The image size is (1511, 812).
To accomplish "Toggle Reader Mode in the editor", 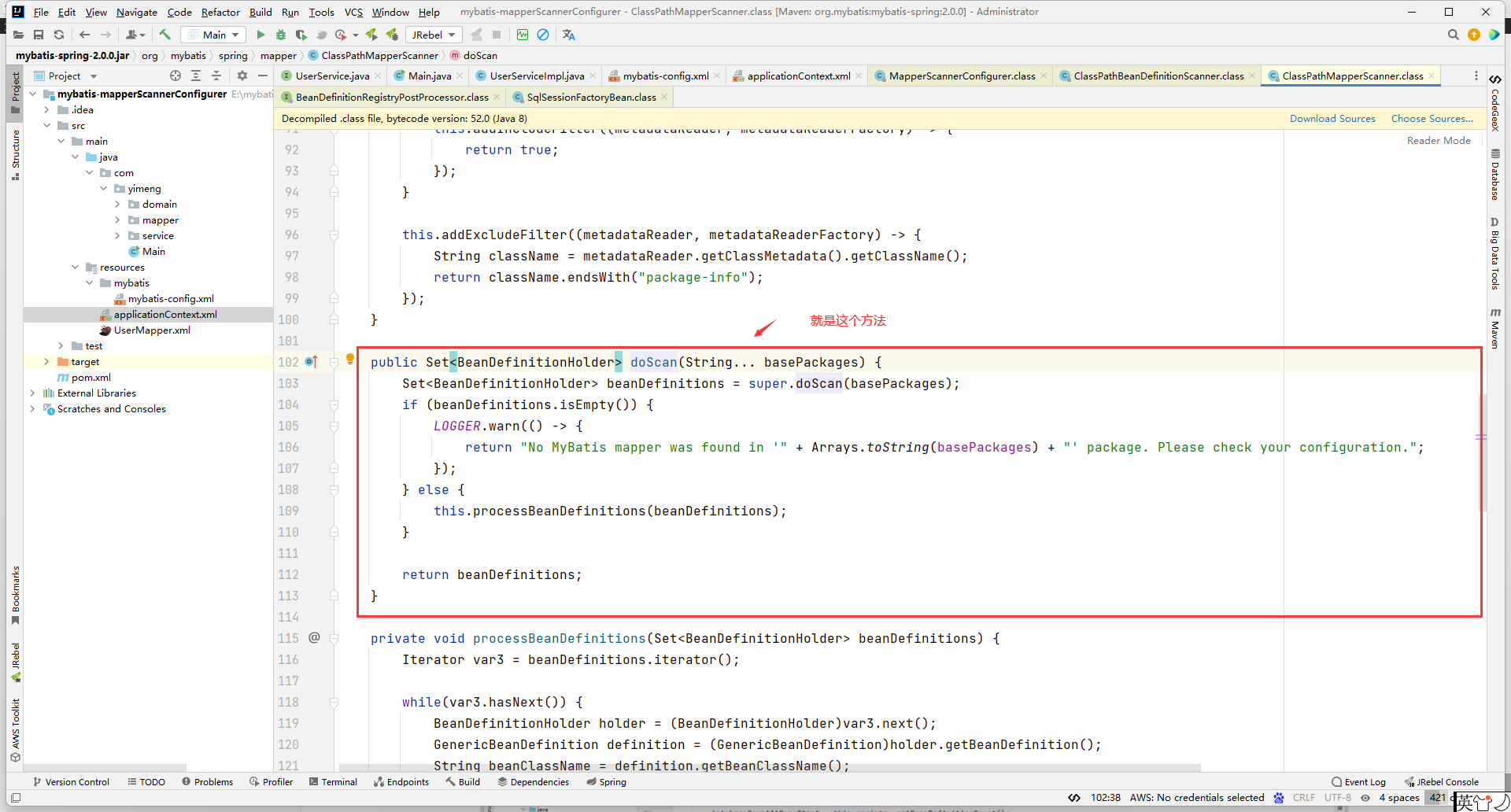I will (x=1439, y=140).
